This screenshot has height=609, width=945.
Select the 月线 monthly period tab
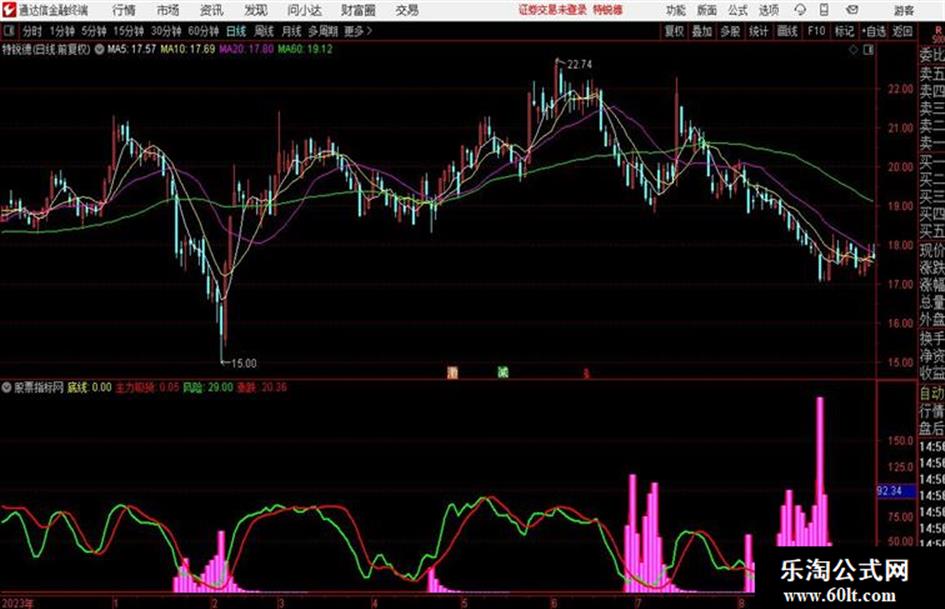coord(292,31)
